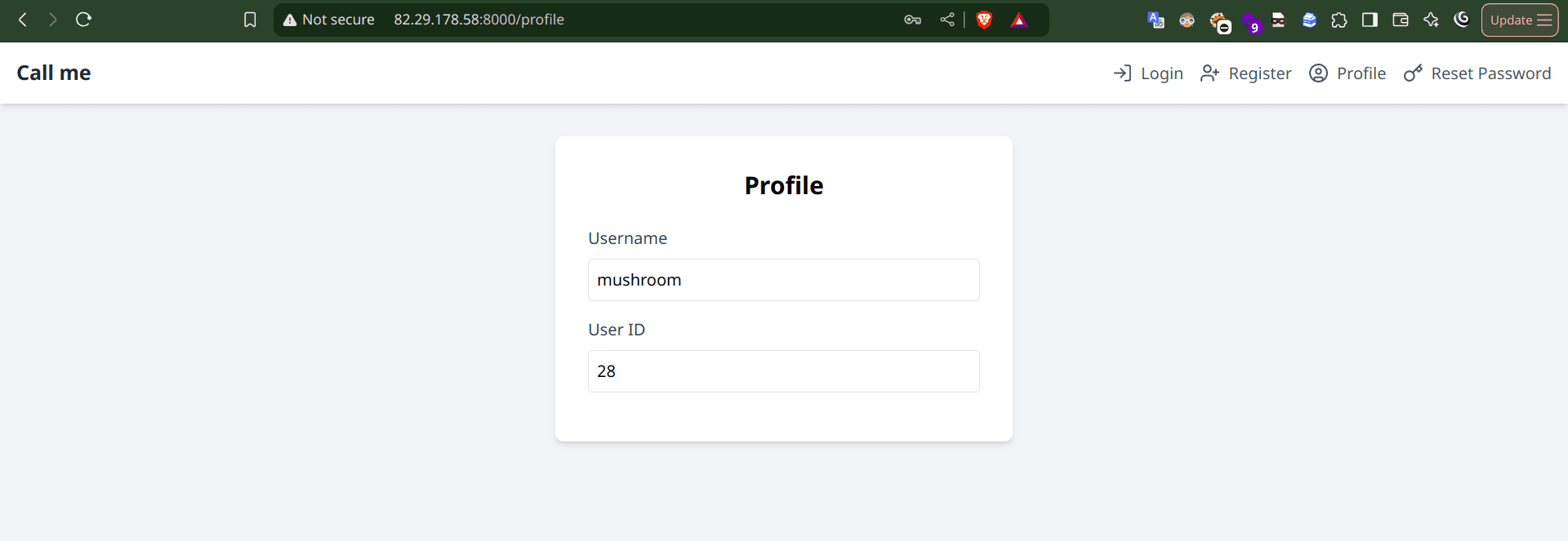Bookmark this page
This screenshot has width=1568, height=541.
click(250, 20)
